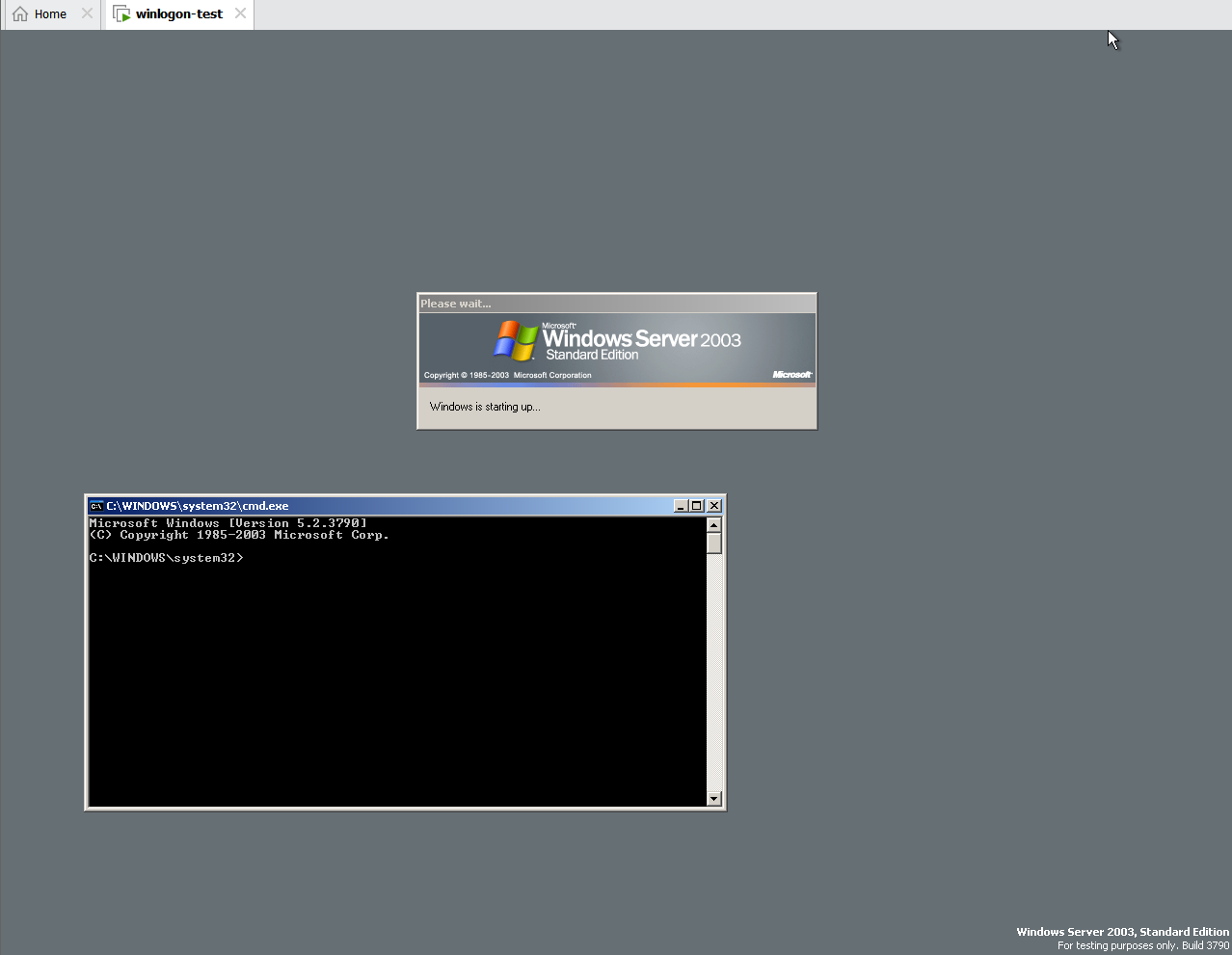
Task: Maximize the cmd.exe window
Action: [696, 506]
